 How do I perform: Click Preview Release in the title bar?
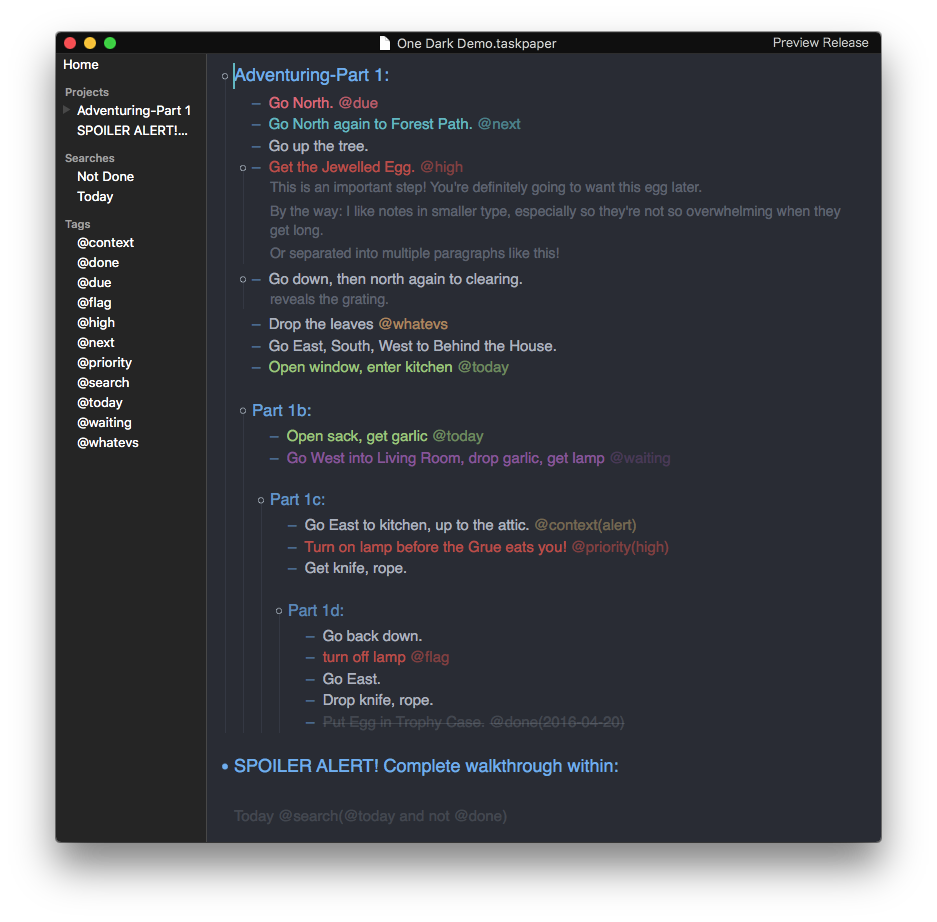click(x=820, y=43)
